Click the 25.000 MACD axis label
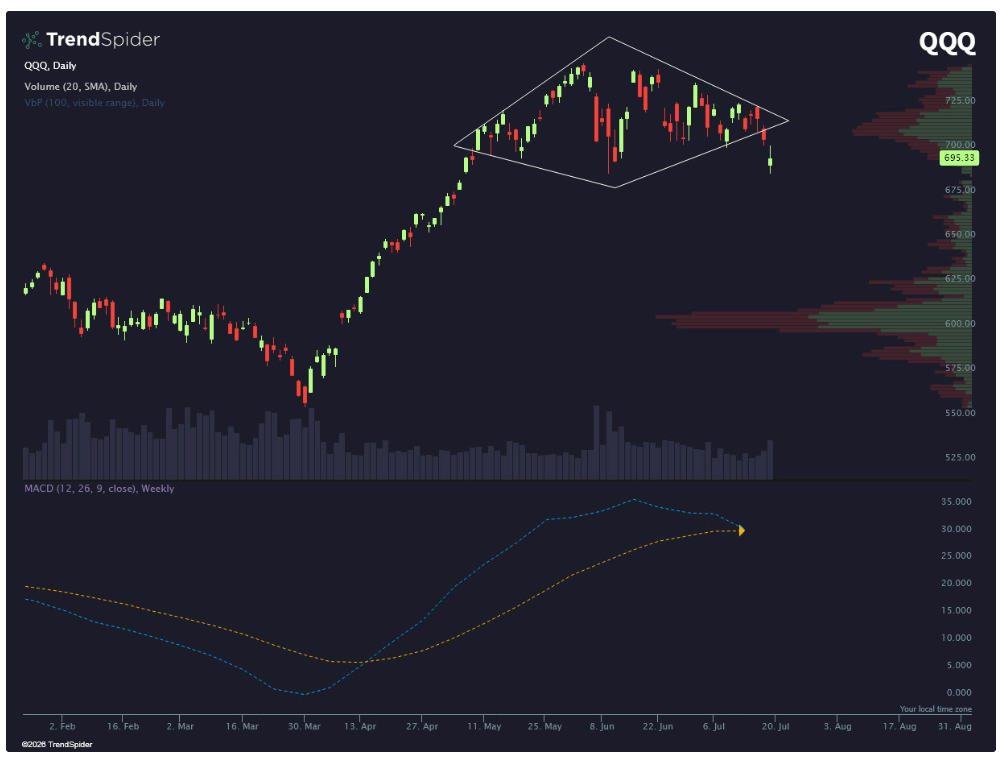 click(x=956, y=556)
